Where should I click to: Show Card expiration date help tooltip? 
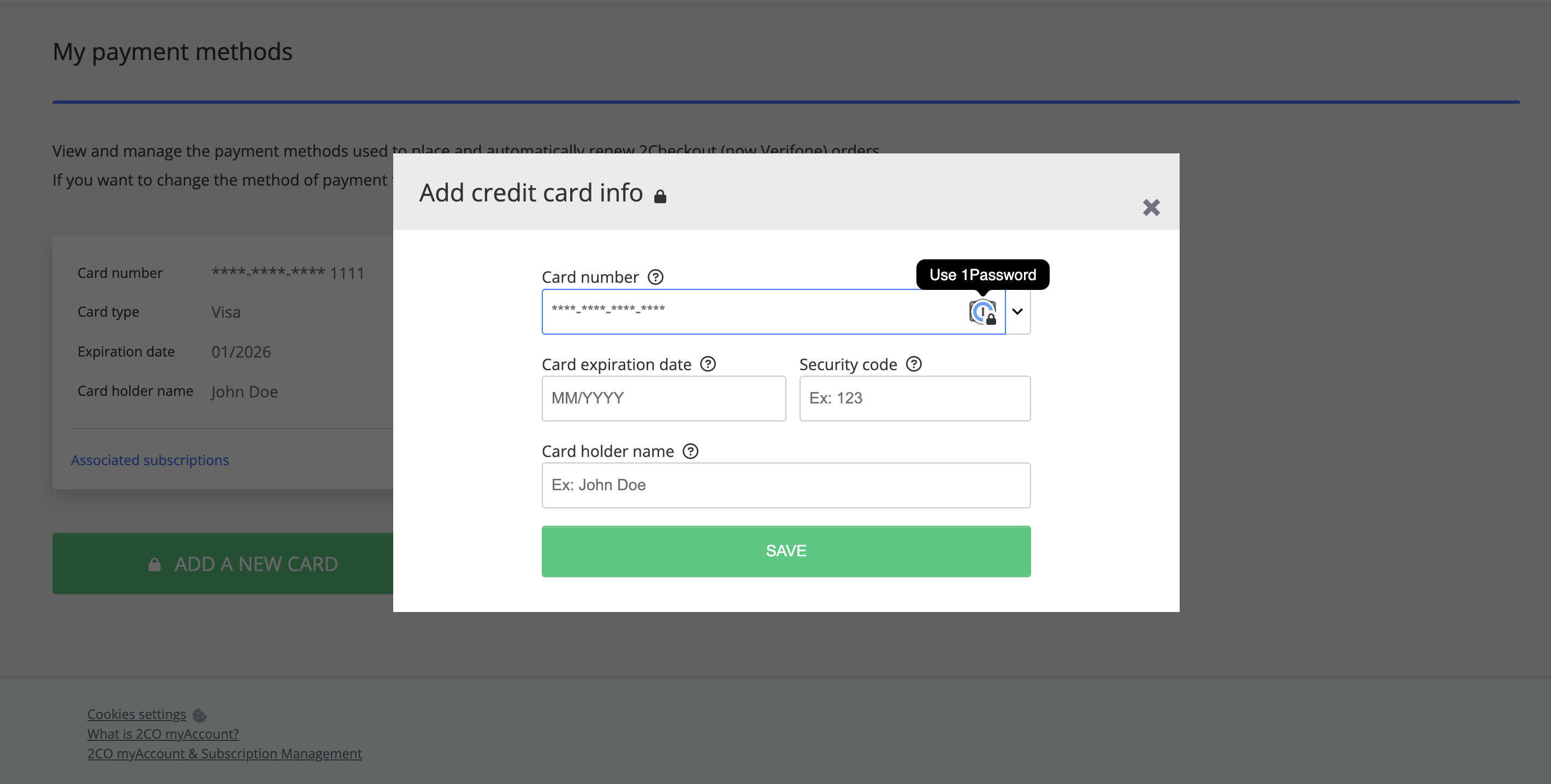[708, 364]
